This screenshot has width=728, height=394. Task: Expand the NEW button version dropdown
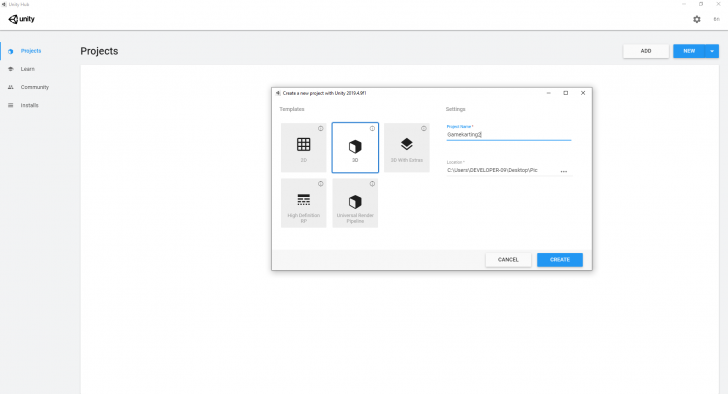pyautogui.click(x=712, y=51)
